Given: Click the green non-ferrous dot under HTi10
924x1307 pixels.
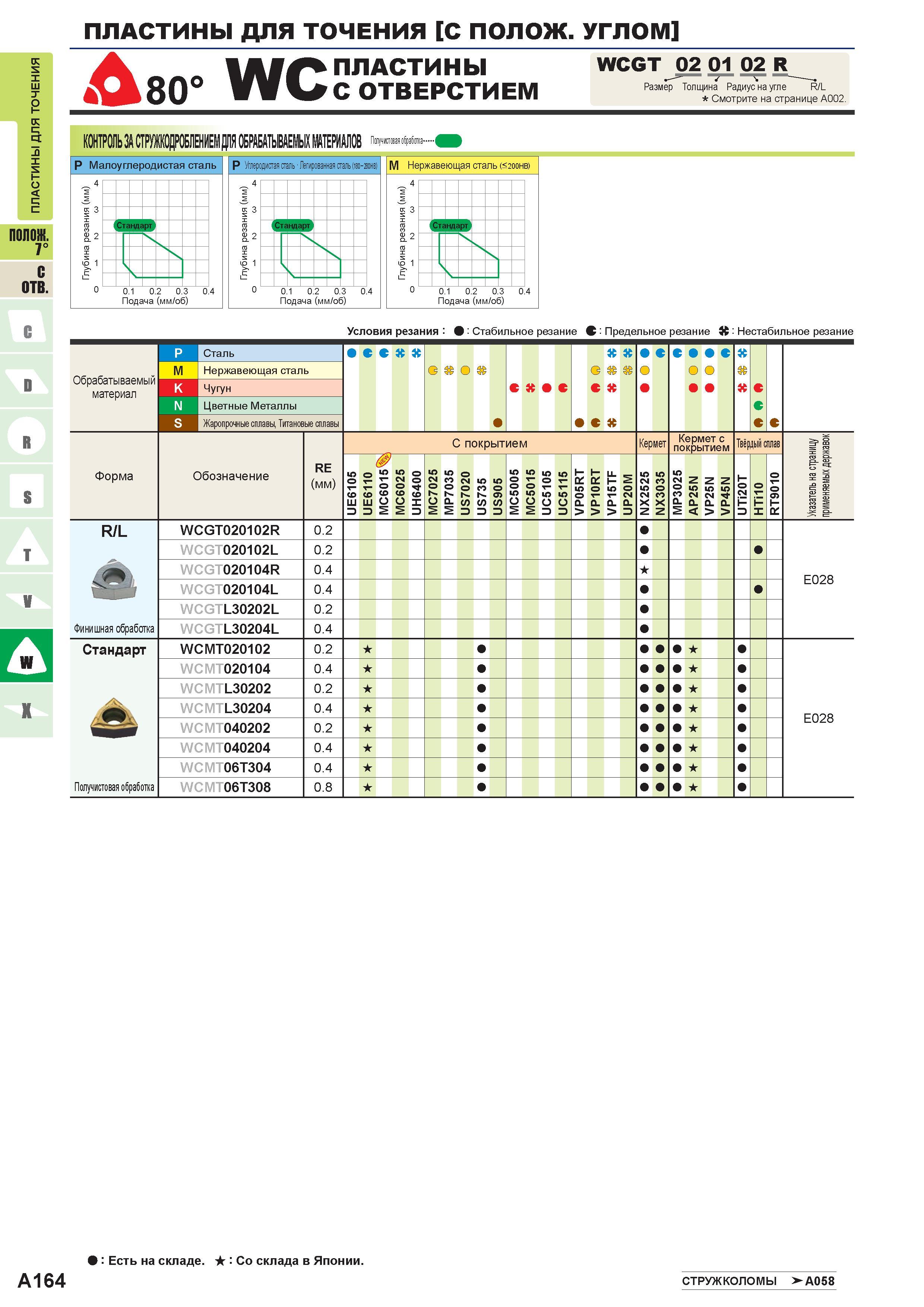Looking at the screenshot, I should 758,405.
